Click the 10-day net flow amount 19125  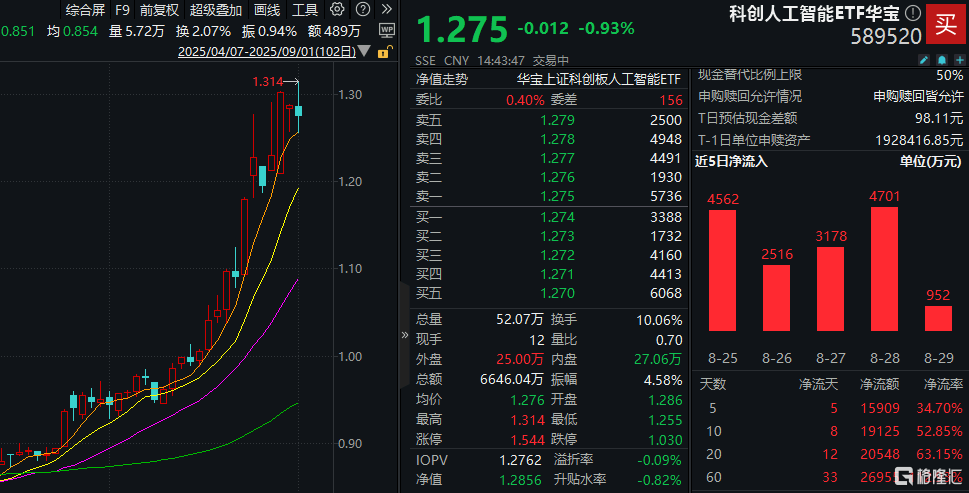point(880,431)
